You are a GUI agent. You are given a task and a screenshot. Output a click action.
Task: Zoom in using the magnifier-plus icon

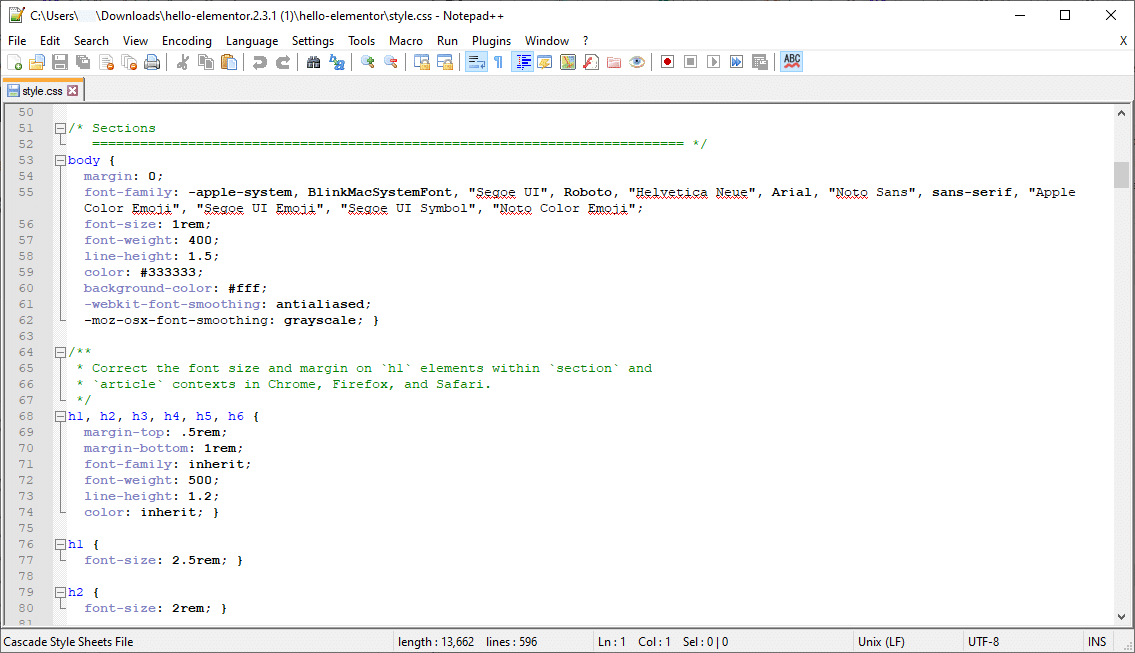pos(367,61)
